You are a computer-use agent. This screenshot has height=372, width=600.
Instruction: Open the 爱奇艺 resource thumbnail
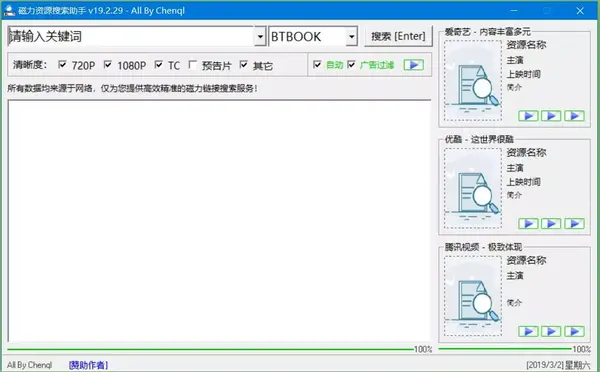pyautogui.click(x=473, y=81)
